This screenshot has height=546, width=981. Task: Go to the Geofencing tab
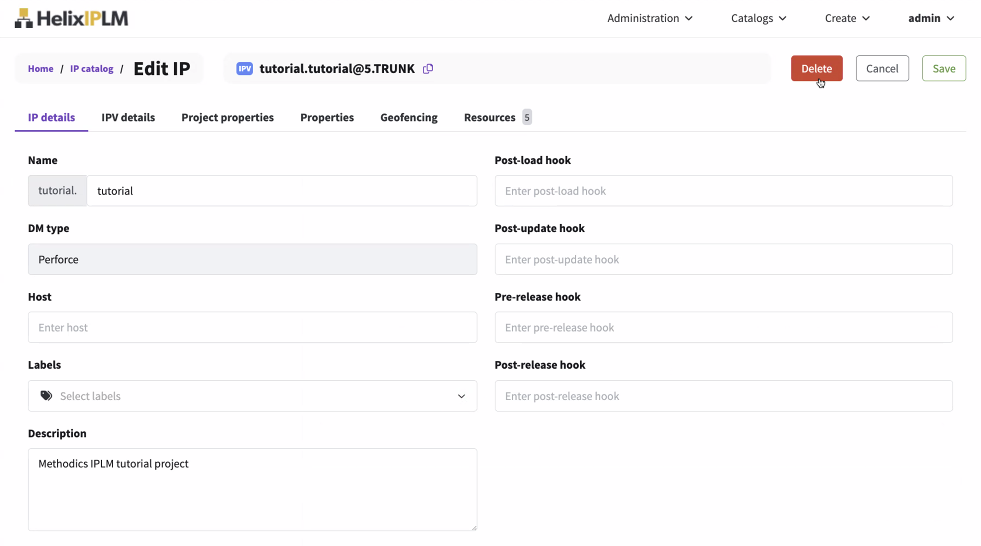click(408, 117)
